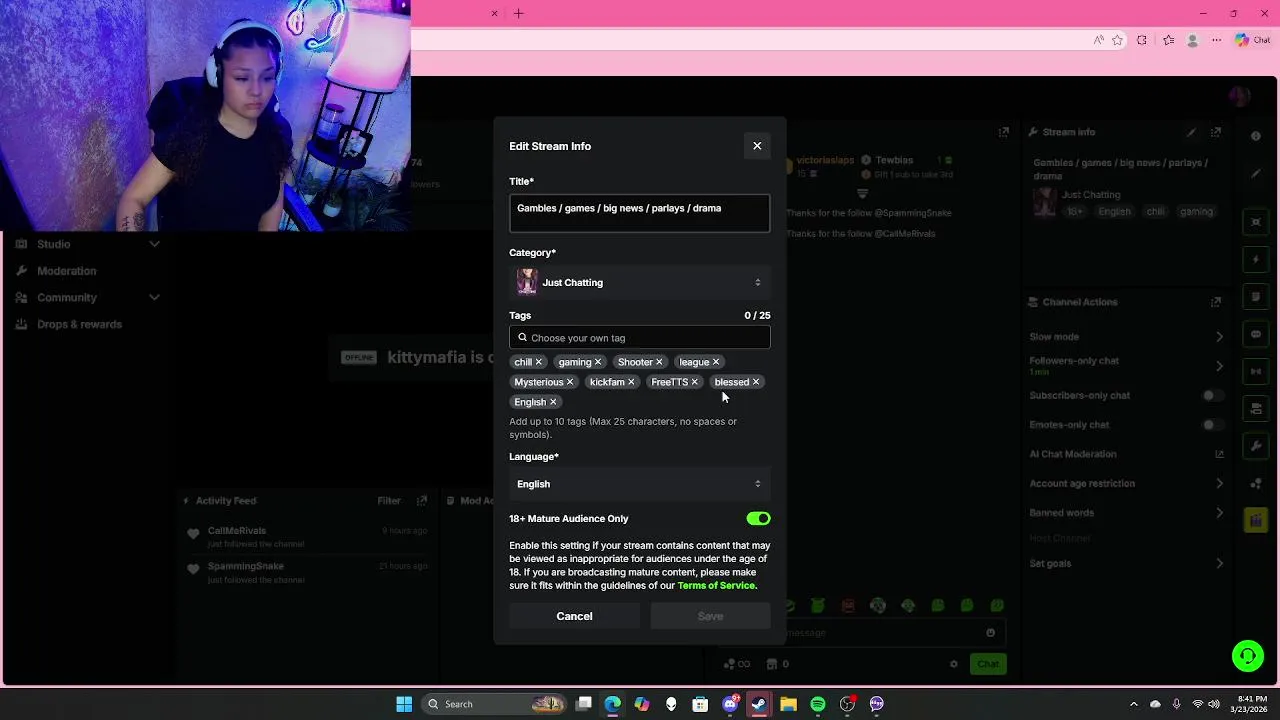Expand Followers-only chat settings
This screenshot has height=720, width=1280.
pos(1219,366)
